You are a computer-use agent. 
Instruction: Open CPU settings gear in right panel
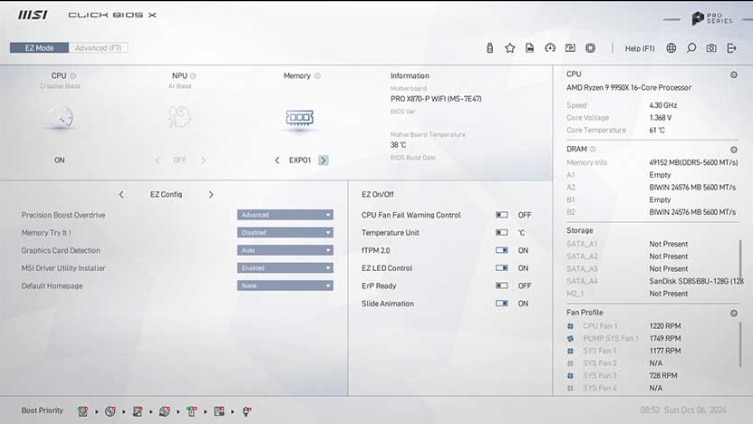point(733,74)
